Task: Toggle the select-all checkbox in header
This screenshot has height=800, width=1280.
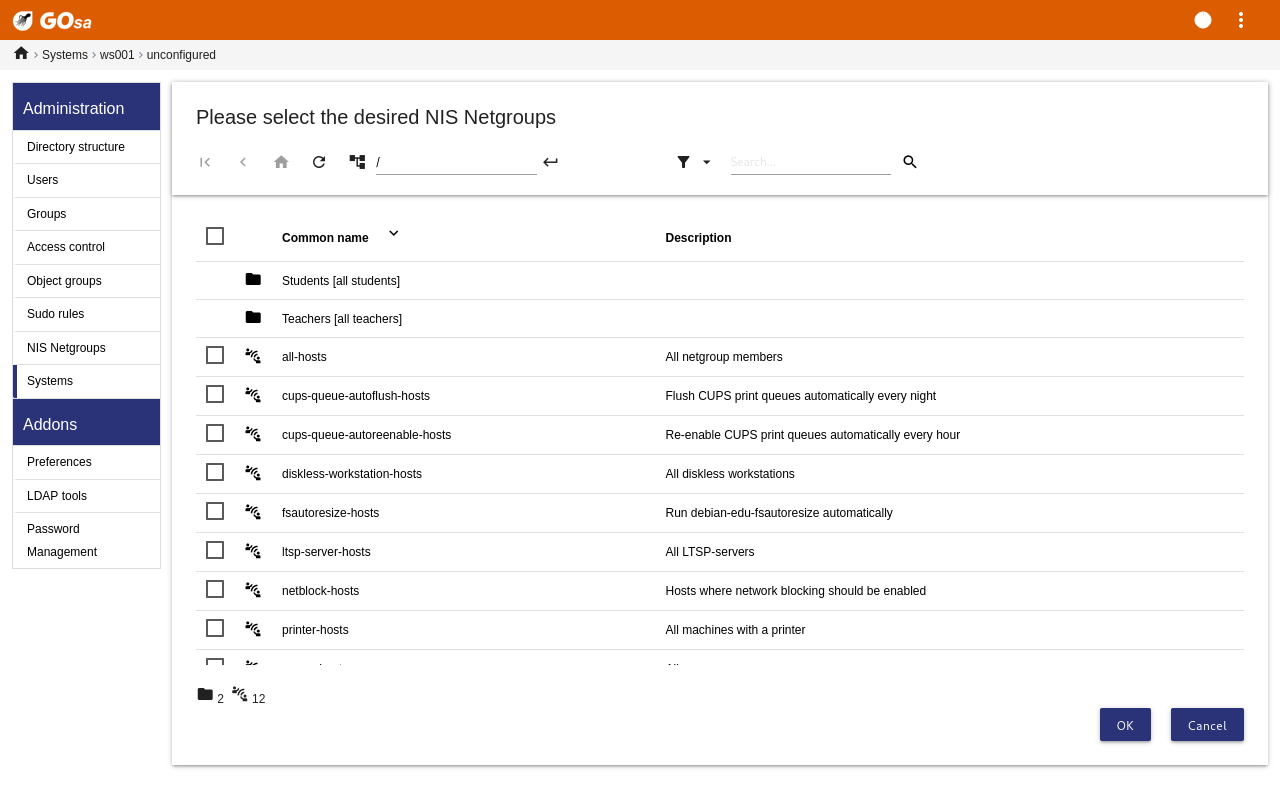Action: pos(215,236)
